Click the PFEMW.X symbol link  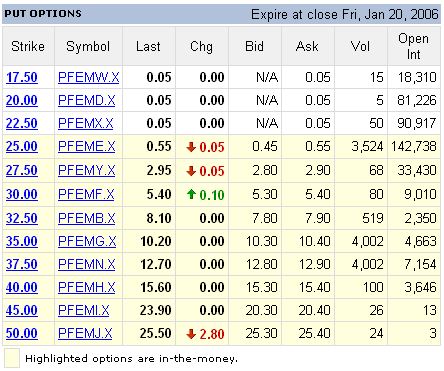(89, 77)
